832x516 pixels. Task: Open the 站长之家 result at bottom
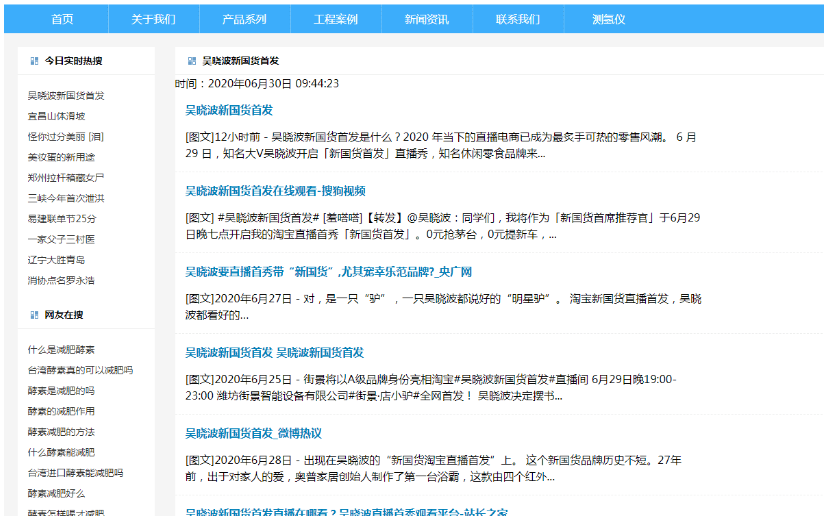click(x=346, y=512)
